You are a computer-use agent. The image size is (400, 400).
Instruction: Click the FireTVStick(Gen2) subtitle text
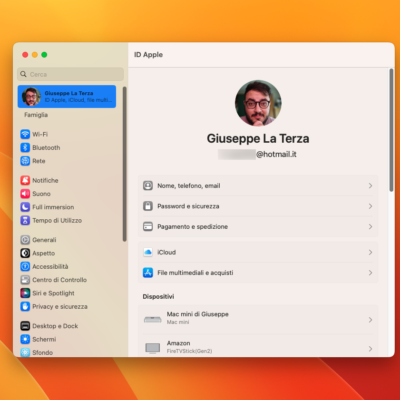(189, 351)
